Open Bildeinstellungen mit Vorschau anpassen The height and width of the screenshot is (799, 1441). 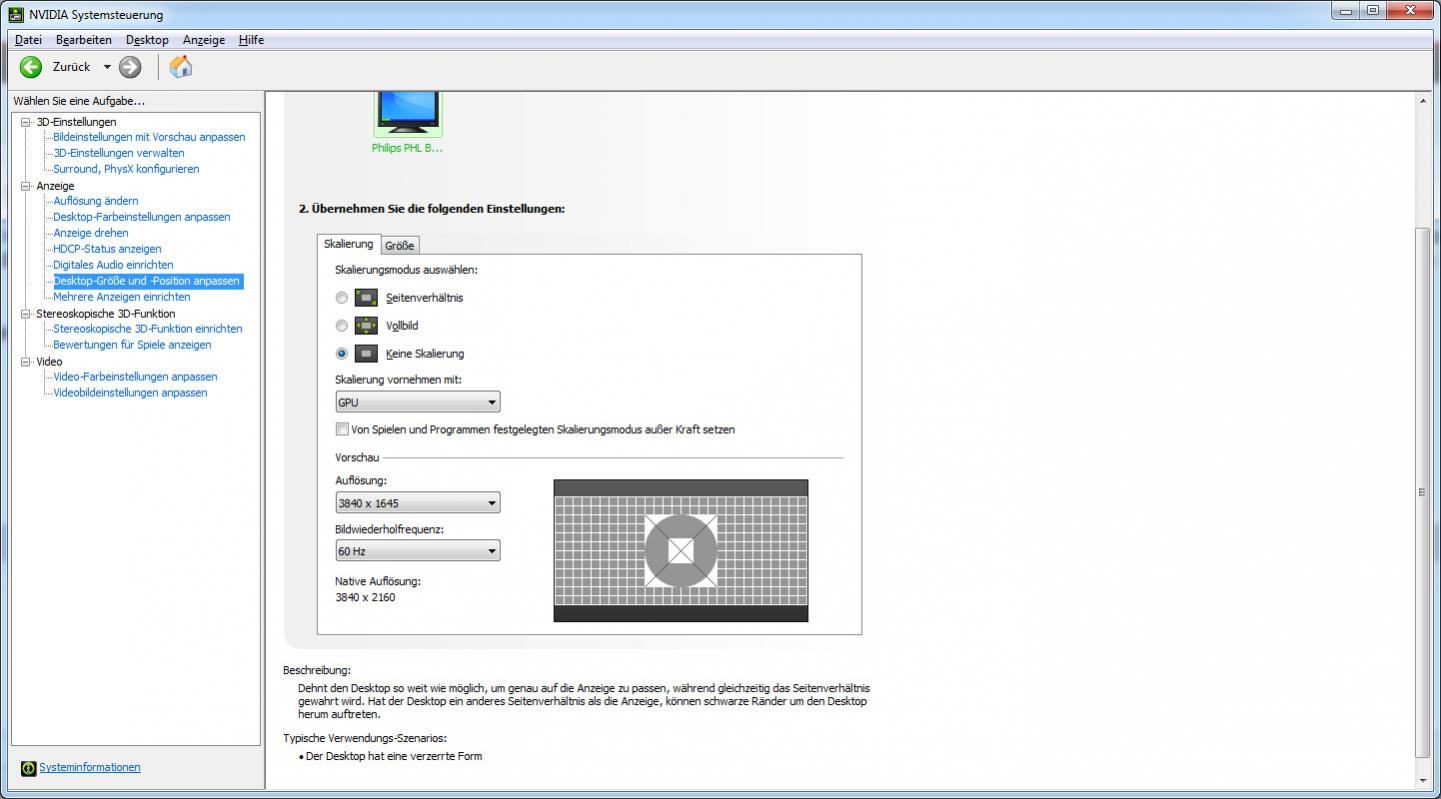(149, 137)
